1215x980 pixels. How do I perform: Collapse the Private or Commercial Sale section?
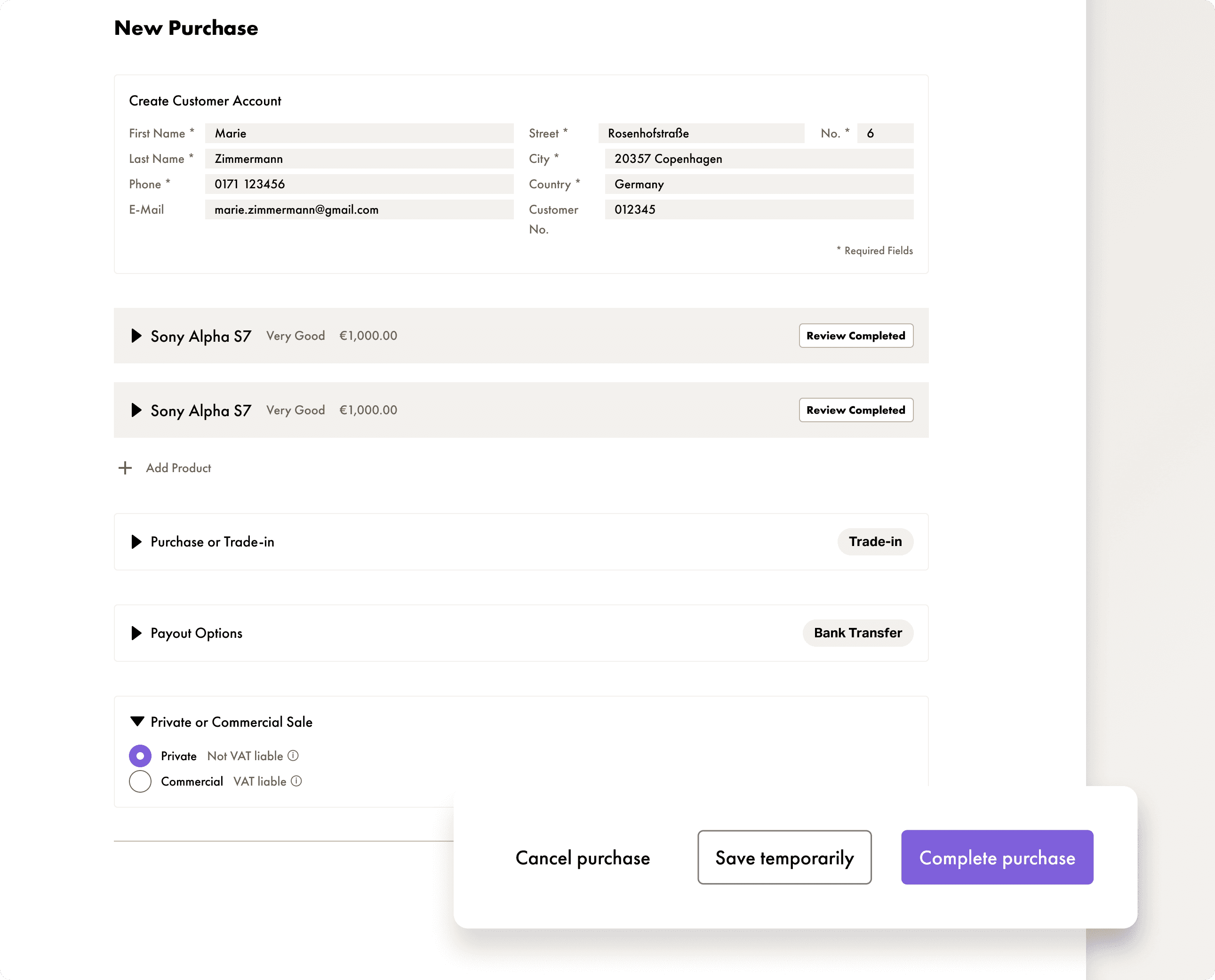pyautogui.click(x=136, y=722)
